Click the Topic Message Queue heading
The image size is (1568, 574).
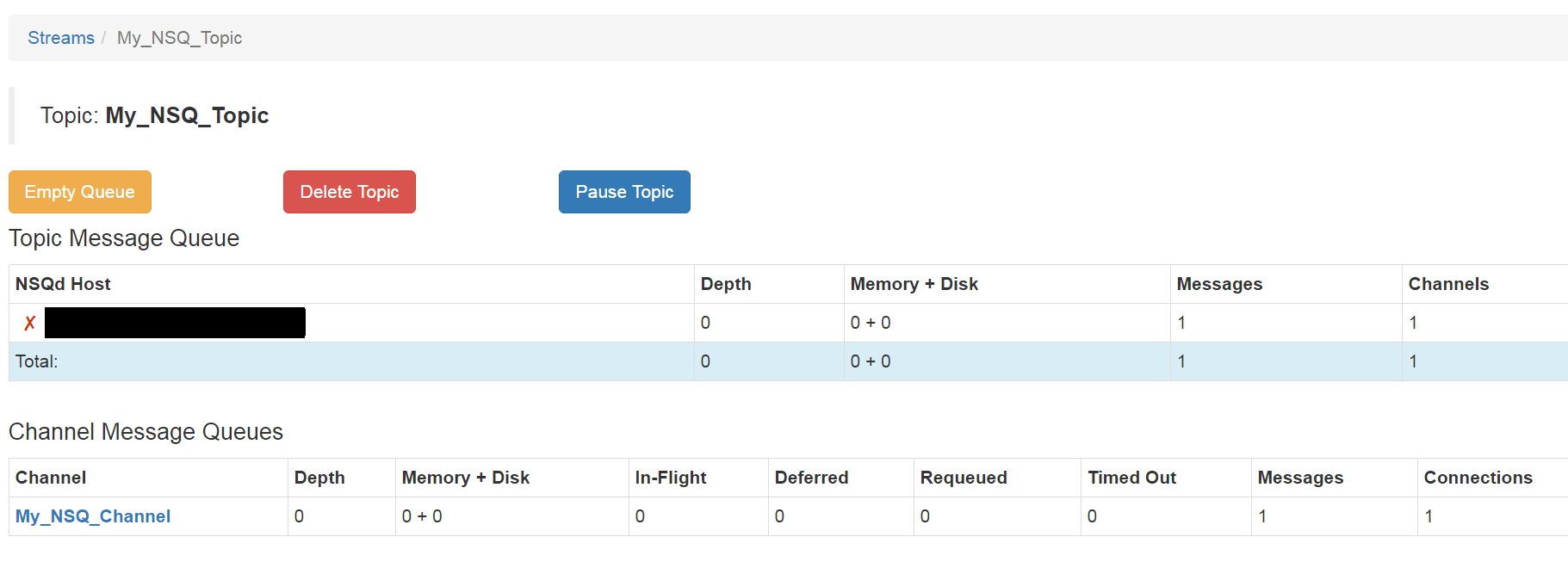[124, 238]
